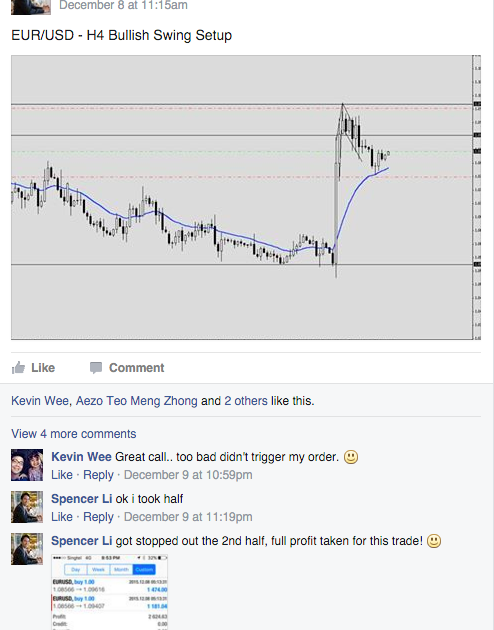
Task: Expand View 4 more comments
Action: [73, 434]
